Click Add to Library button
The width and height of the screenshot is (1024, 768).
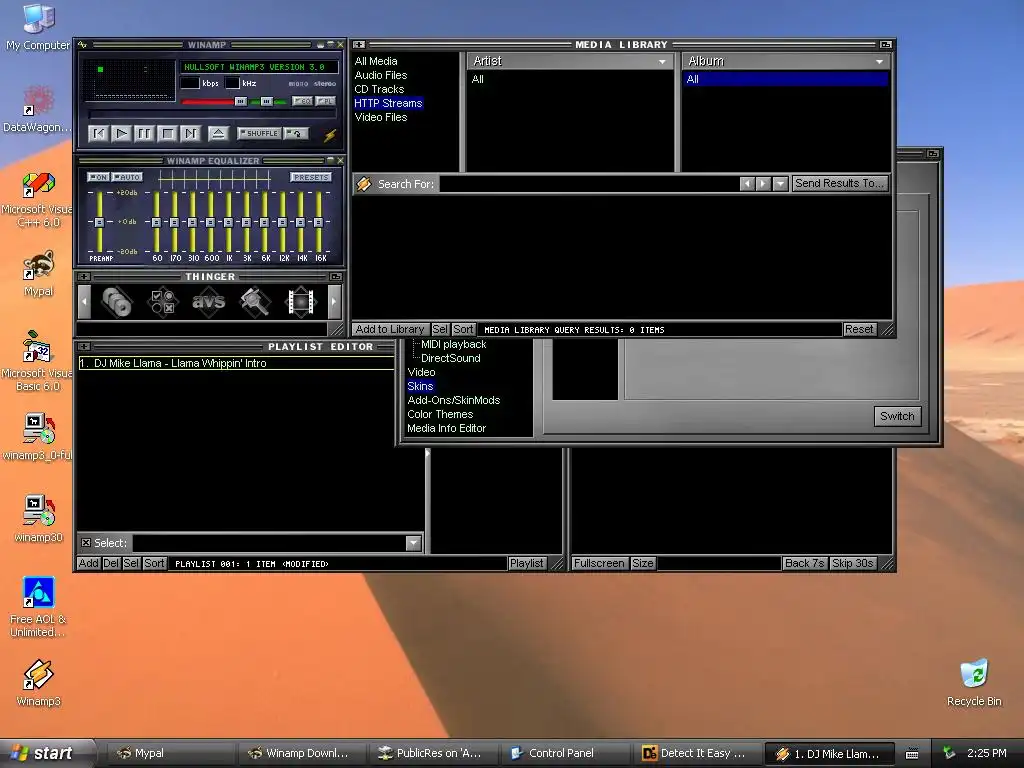tap(390, 329)
